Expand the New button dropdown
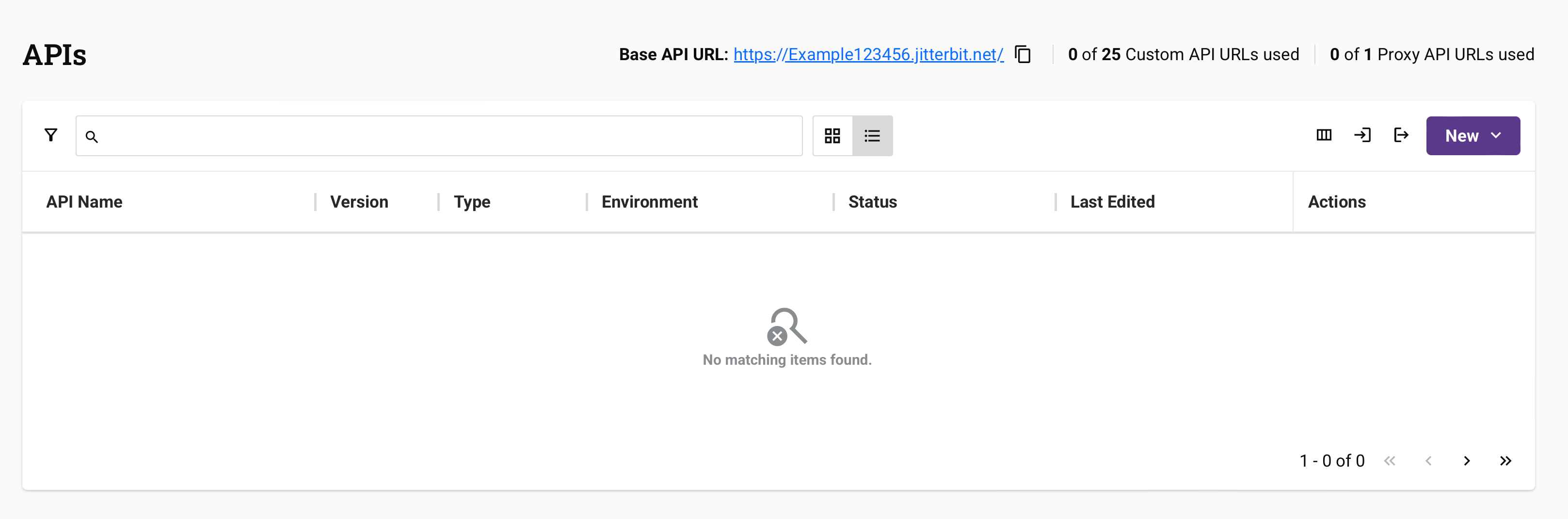 point(1496,135)
